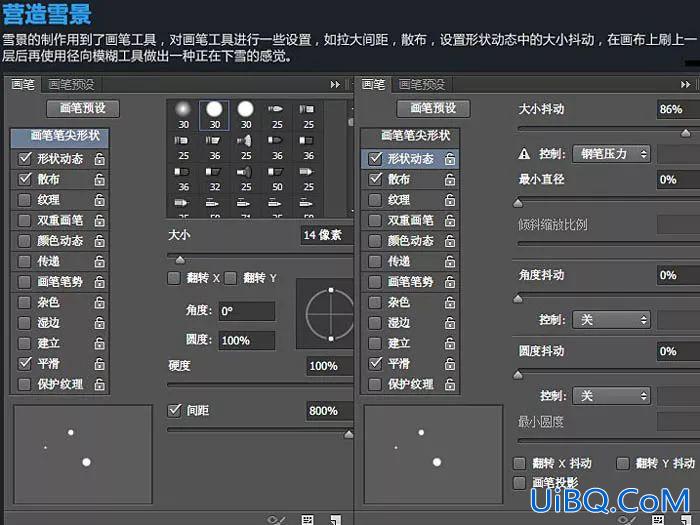
Task: Tick the 翻转 X checkbox
Action: (x=174, y=278)
